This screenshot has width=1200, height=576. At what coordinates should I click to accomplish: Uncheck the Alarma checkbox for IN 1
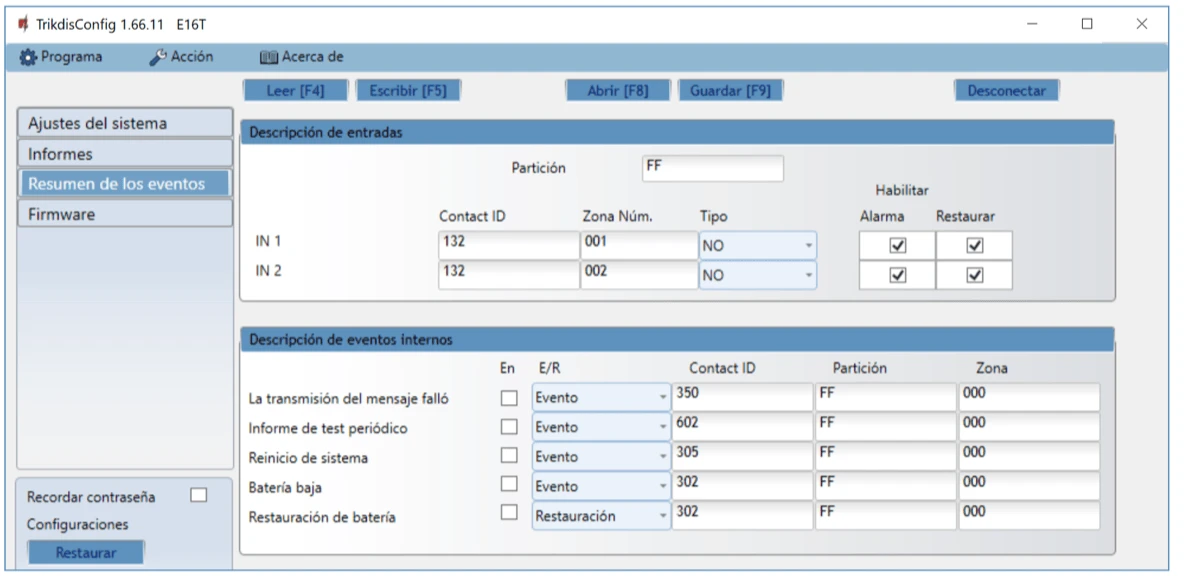tap(898, 246)
